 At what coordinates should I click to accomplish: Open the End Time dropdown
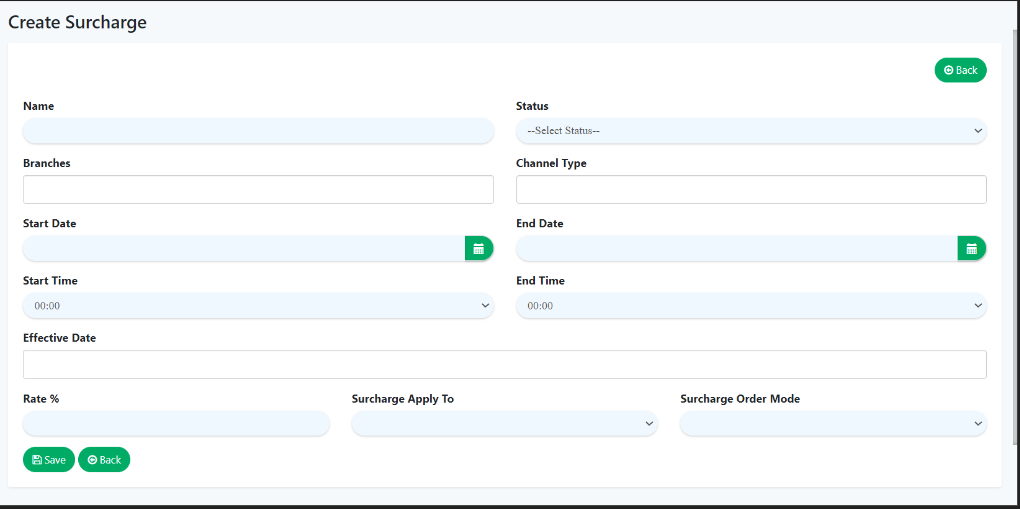coord(750,305)
